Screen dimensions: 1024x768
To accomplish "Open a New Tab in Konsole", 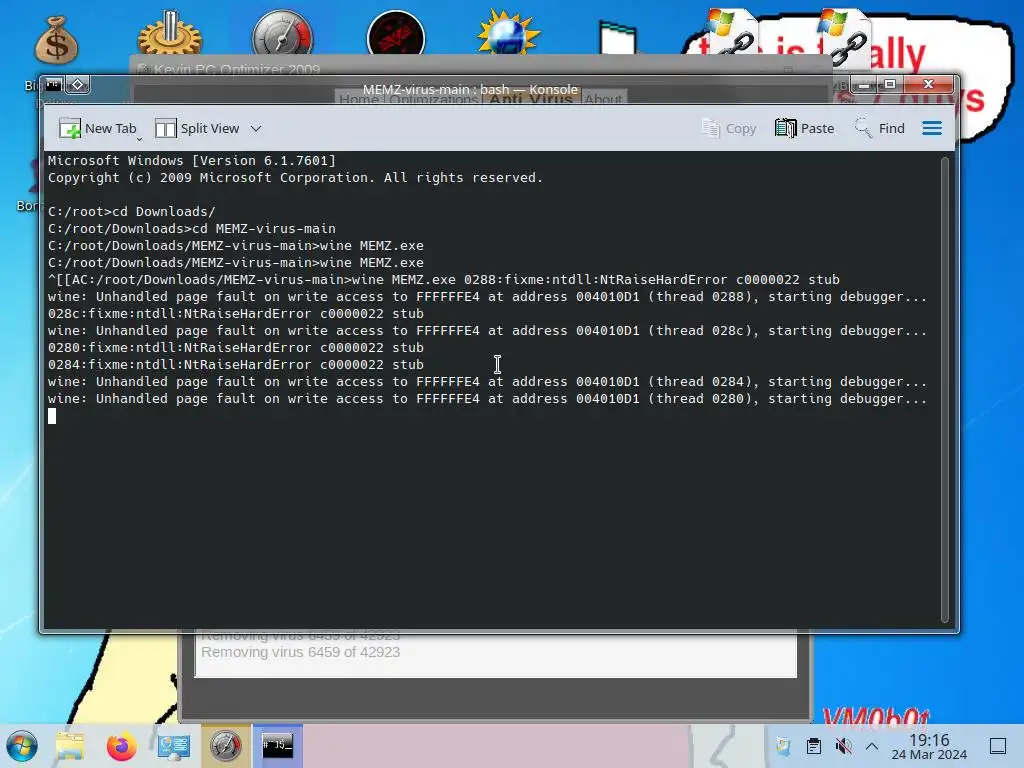I will 98,129.
